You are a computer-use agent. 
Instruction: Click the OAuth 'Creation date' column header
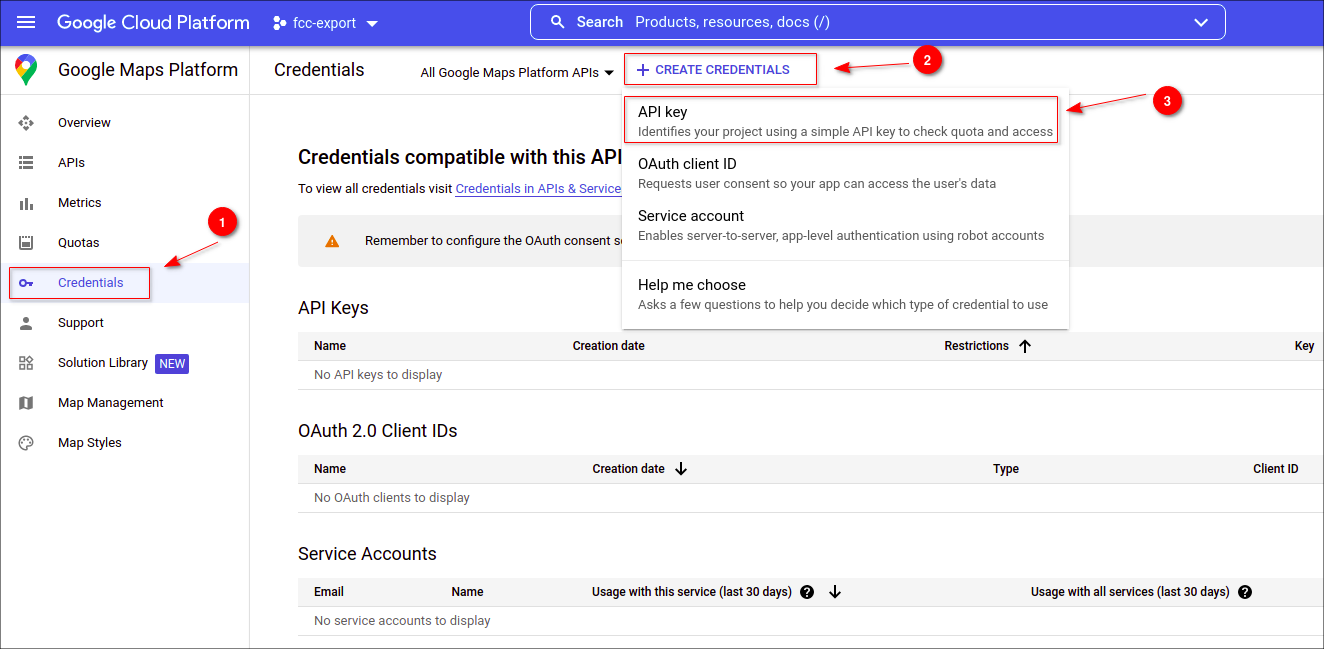(x=628, y=469)
